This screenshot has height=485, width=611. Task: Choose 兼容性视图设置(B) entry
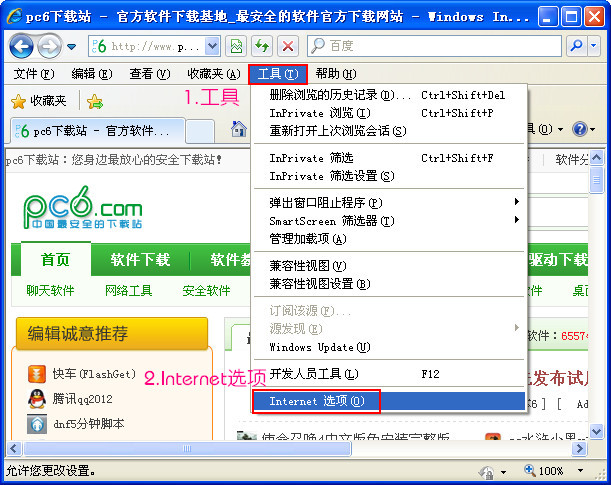pos(389,284)
